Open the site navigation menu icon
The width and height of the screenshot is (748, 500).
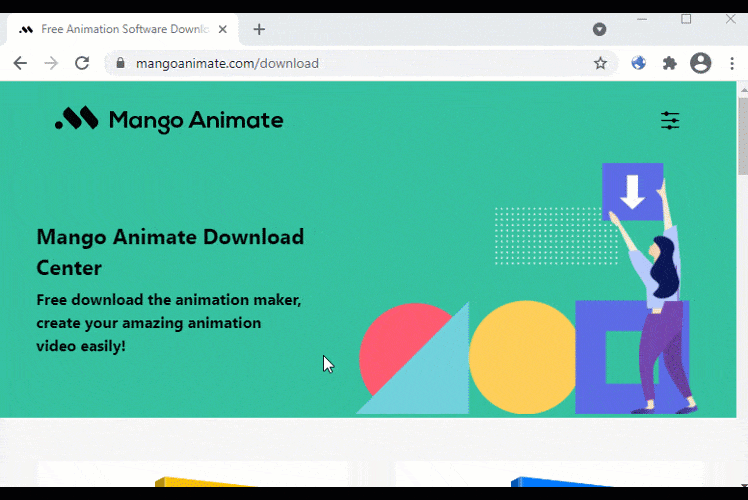pyautogui.click(x=670, y=121)
